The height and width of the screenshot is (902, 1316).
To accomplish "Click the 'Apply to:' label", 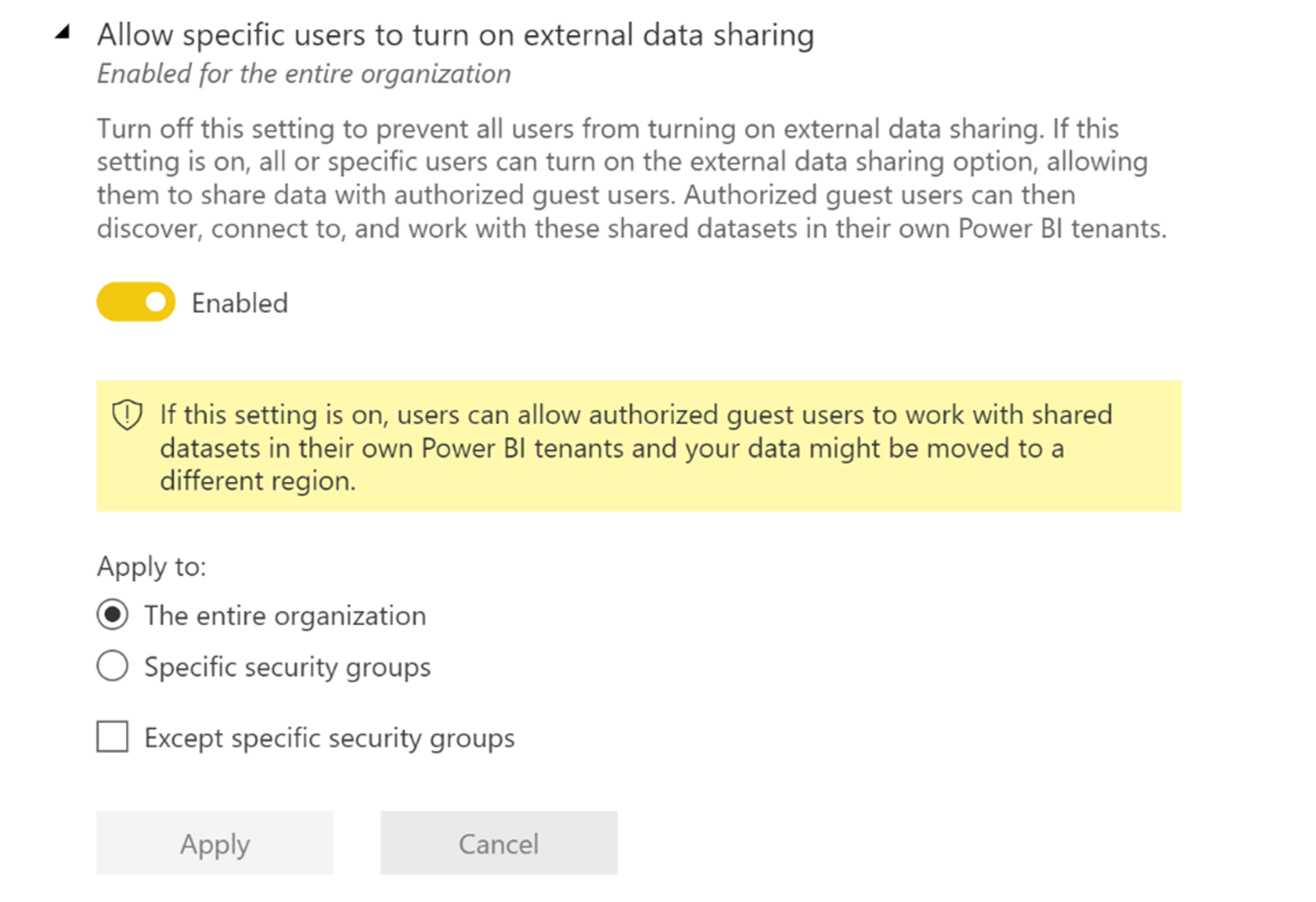I will point(151,566).
